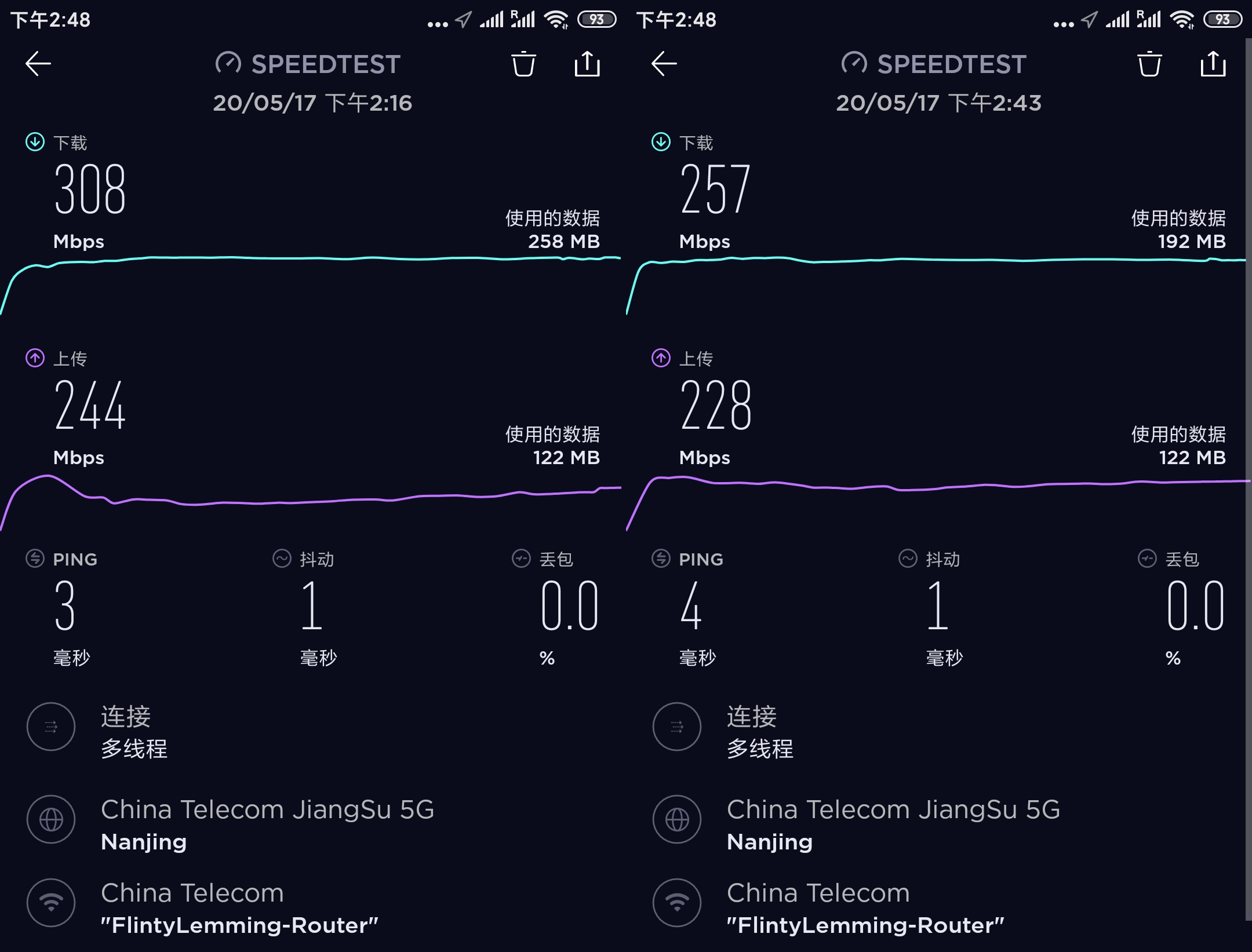1252x952 pixels.
Task: Tap the back arrow on right screenshot
Action: 664,64
